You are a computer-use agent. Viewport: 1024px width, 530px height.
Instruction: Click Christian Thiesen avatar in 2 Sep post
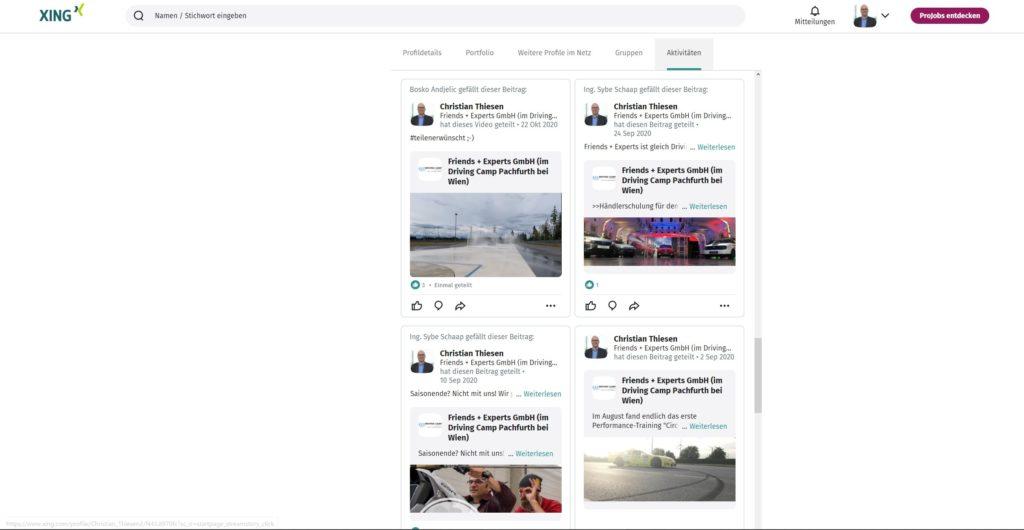[596, 347]
